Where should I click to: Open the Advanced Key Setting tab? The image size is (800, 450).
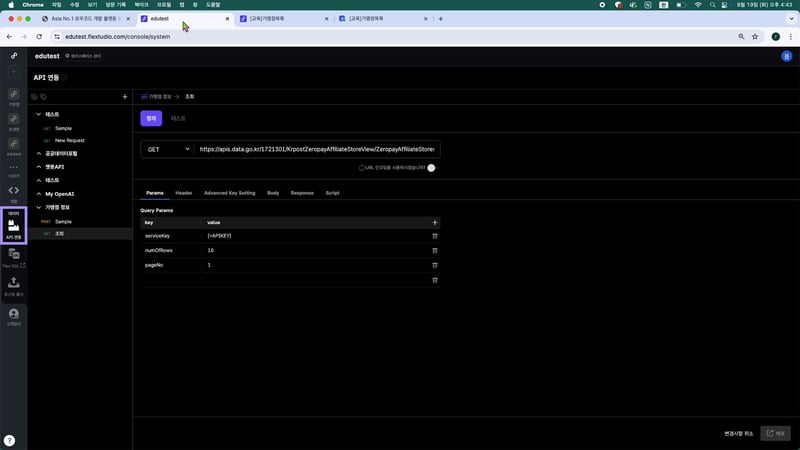click(229, 192)
